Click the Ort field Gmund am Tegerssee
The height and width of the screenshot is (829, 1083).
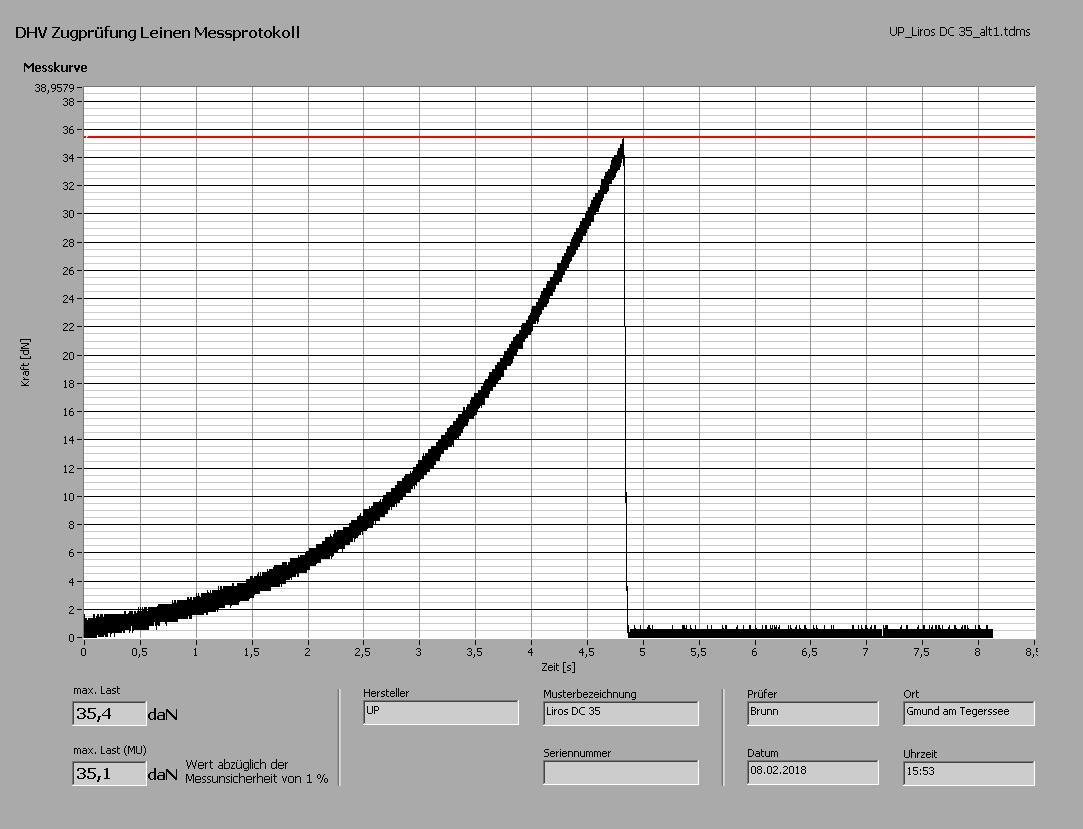coord(969,714)
